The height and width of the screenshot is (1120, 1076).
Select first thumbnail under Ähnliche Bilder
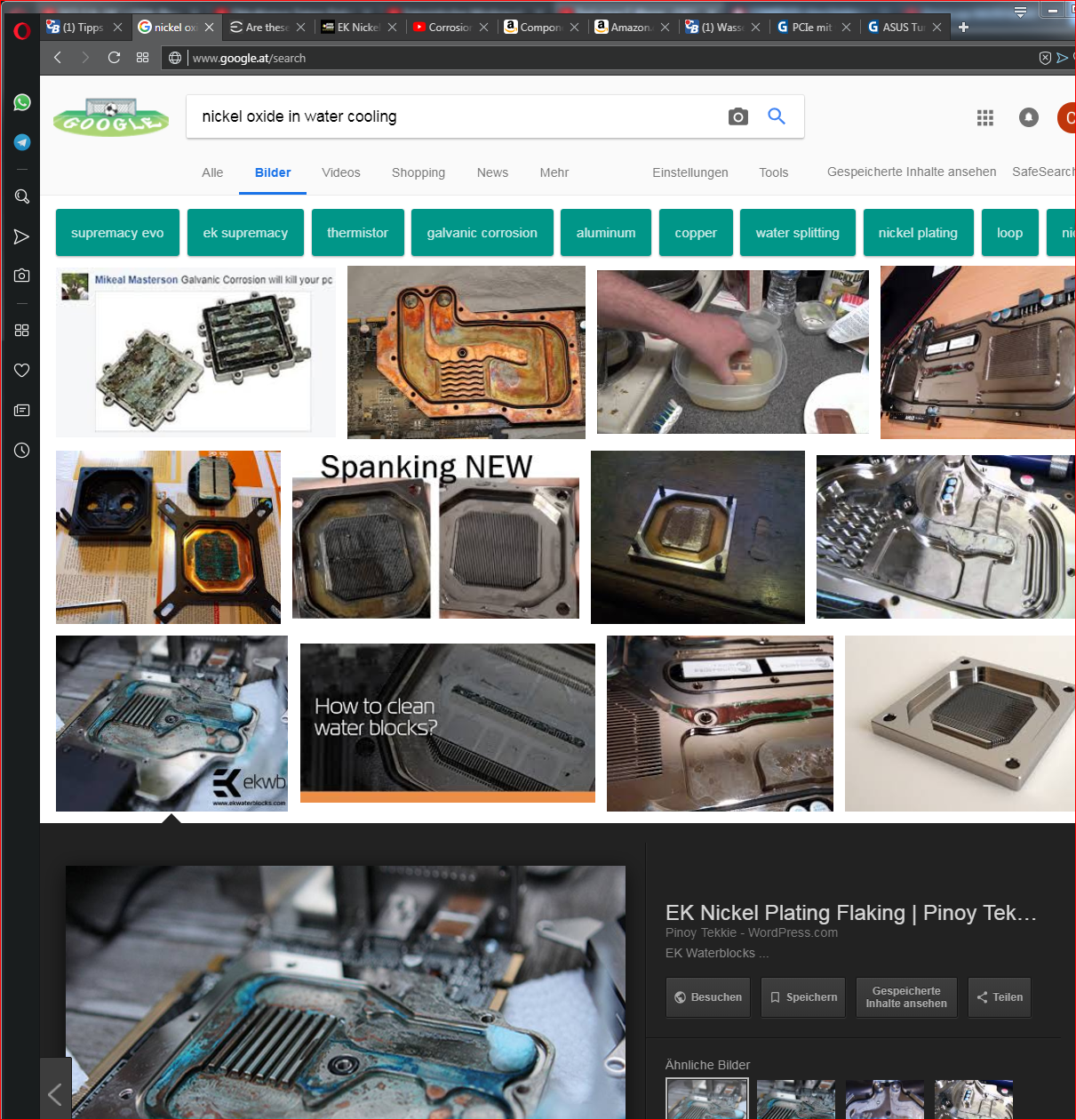point(707,1100)
